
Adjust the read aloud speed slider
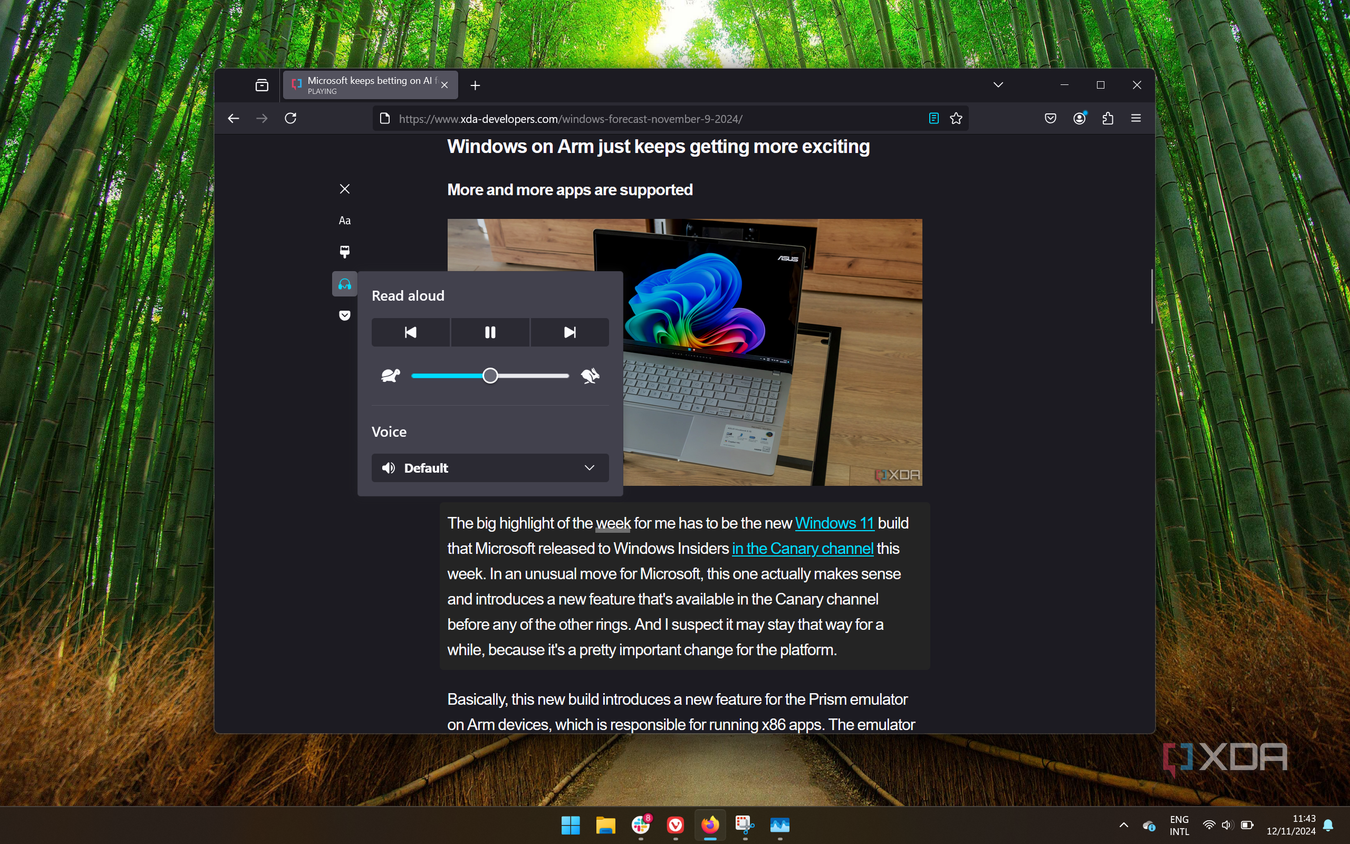[490, 376]
